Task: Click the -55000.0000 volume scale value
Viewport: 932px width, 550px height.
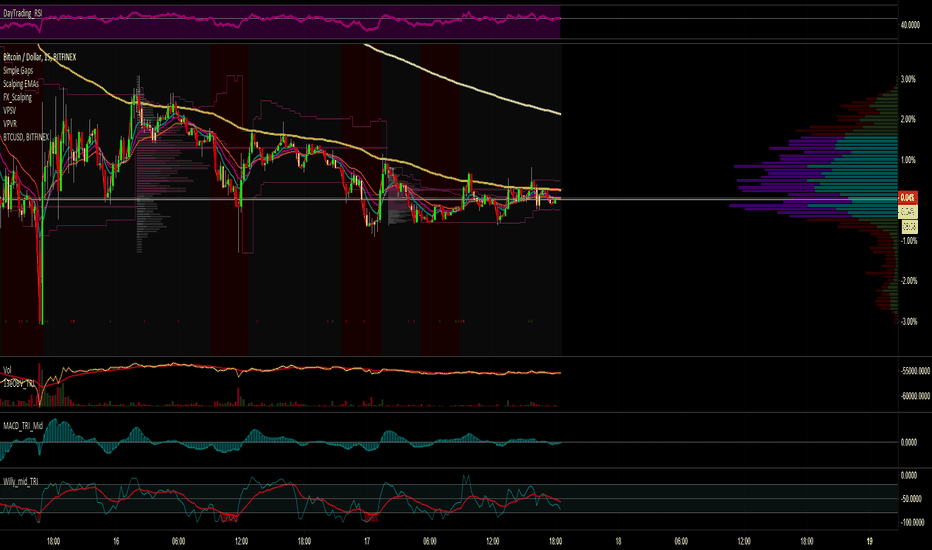Action: point(915,371)
